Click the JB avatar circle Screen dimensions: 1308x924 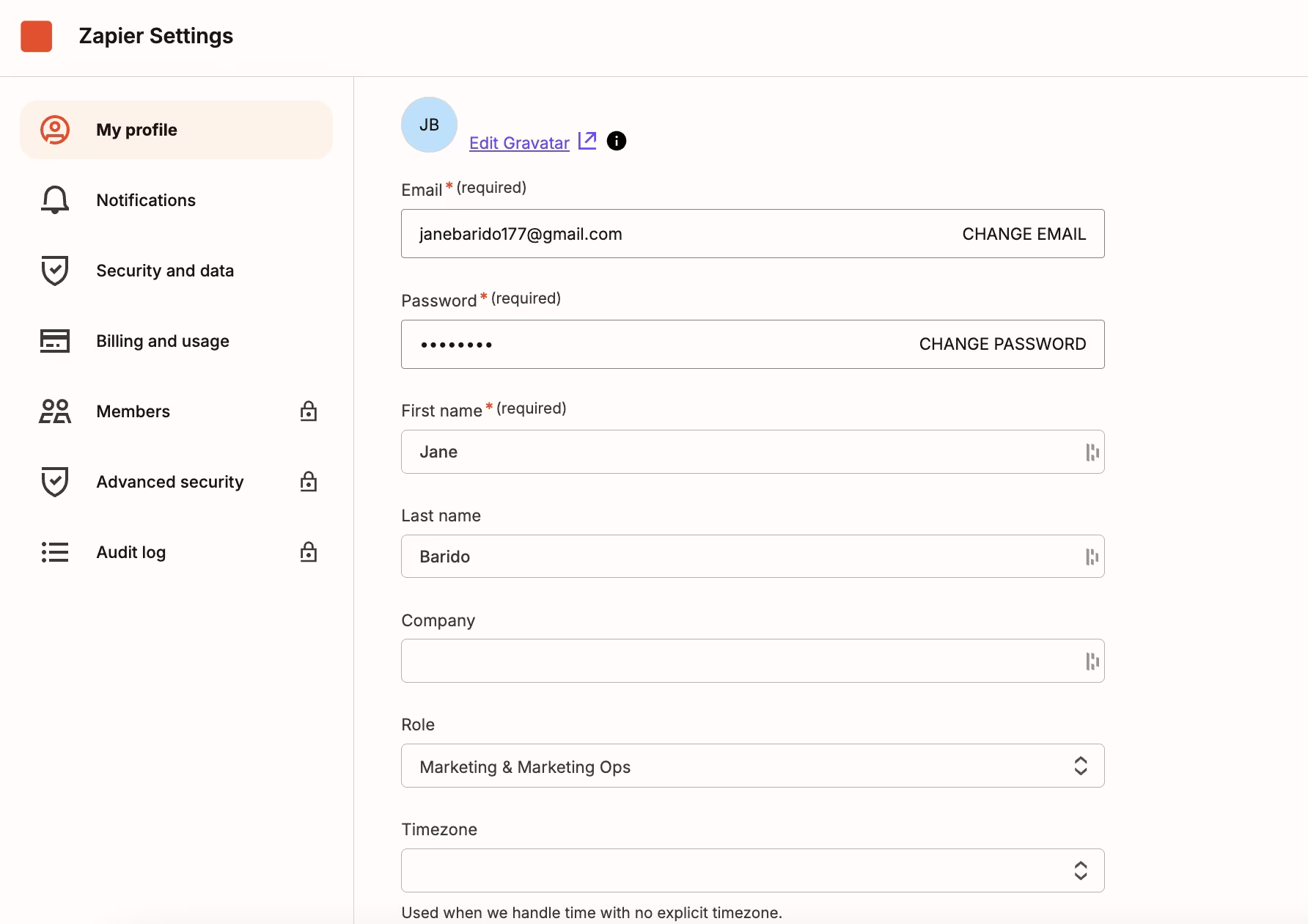(x=430, y=125)
